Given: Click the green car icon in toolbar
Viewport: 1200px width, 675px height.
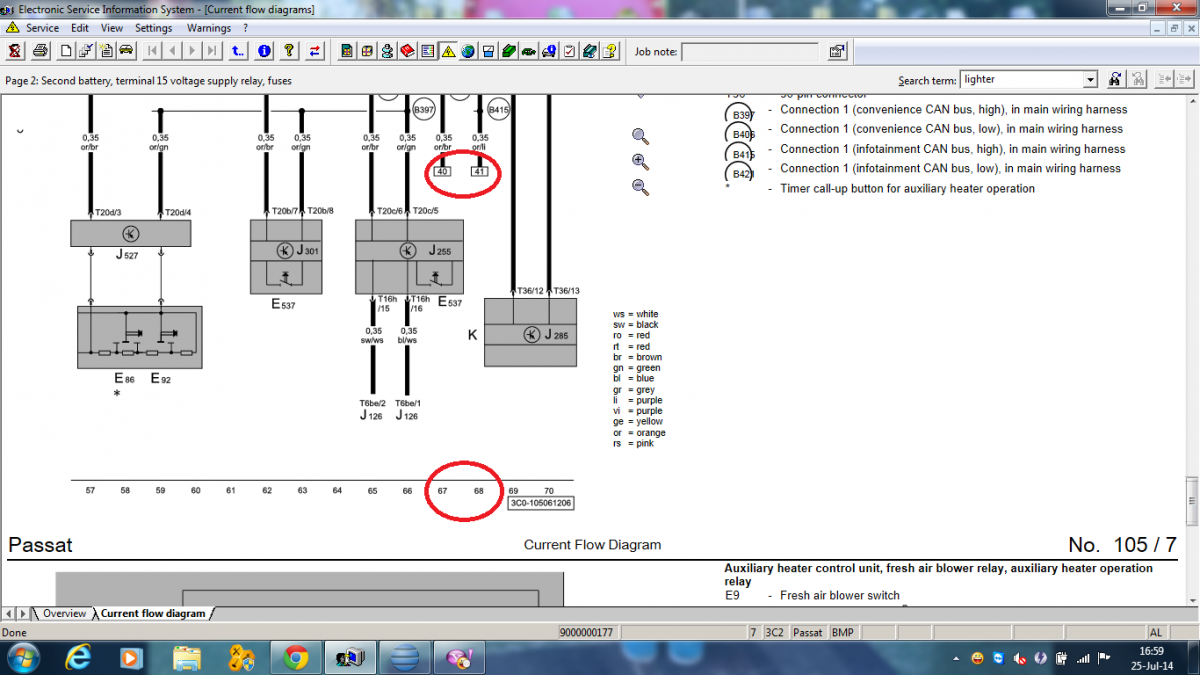Looking at the screenshot, I should coord(528,51).
